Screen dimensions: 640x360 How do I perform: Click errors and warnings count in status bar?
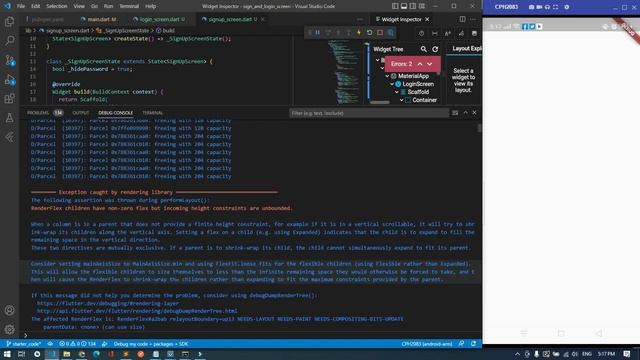[x=77, y=344]
